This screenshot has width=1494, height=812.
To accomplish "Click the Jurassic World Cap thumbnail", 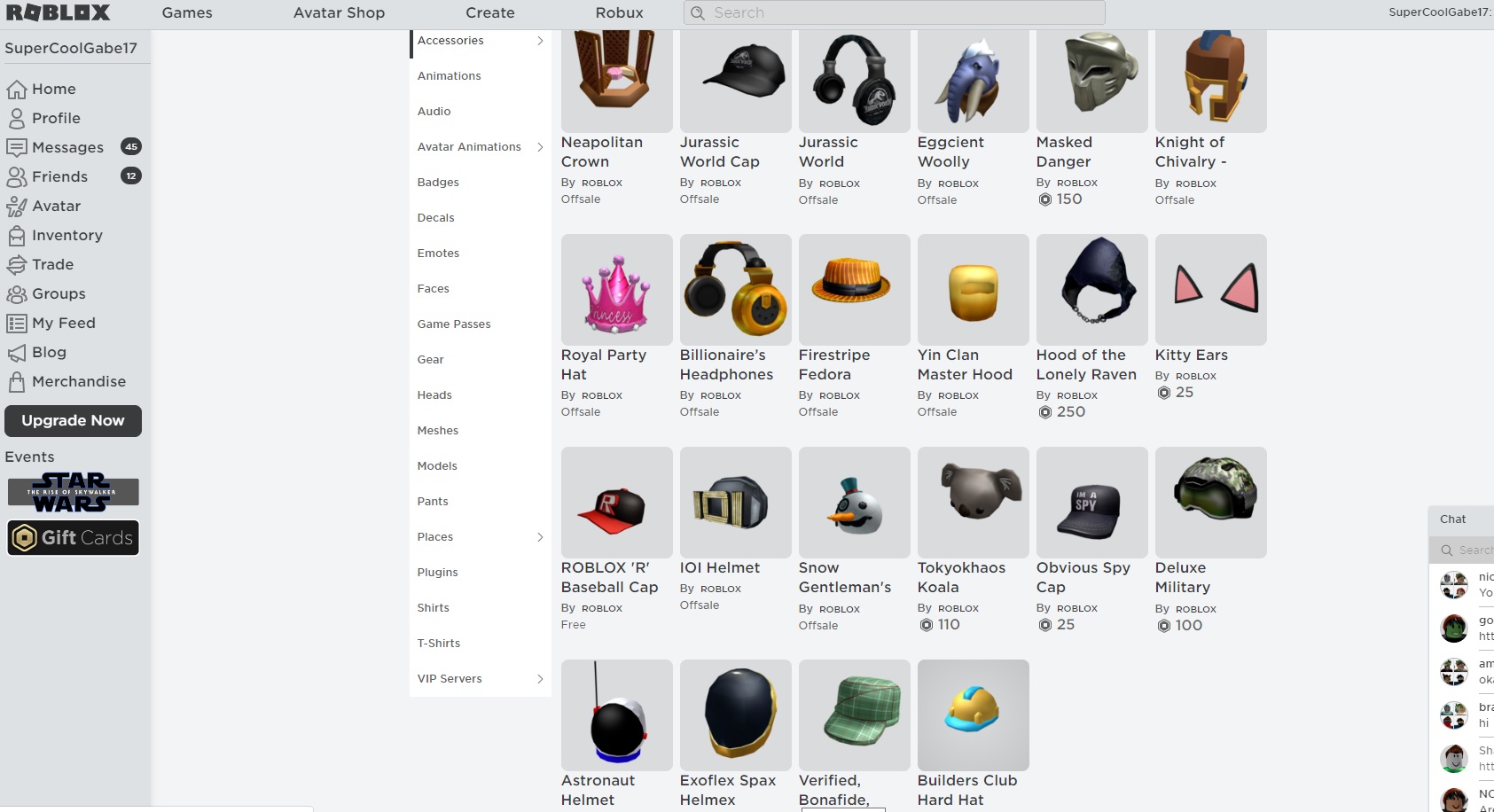I will click(736, 80).
